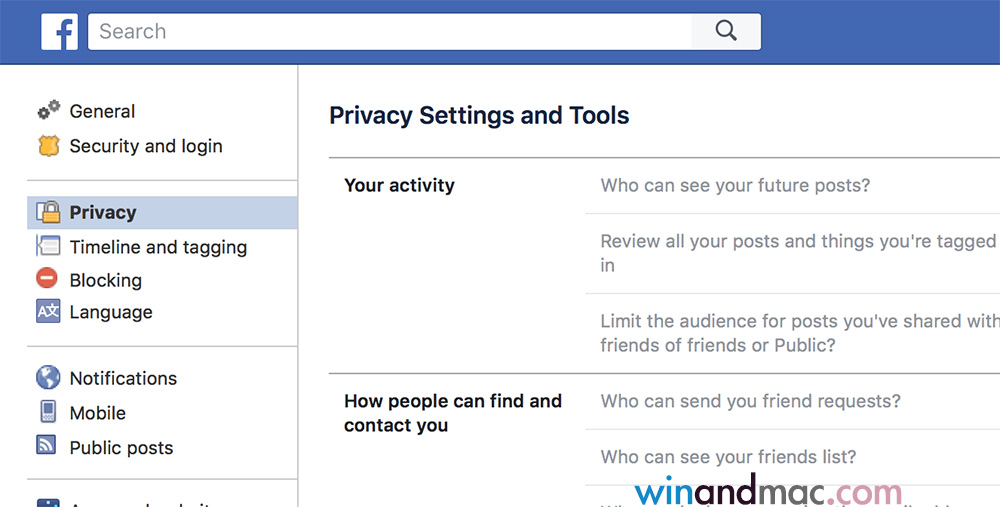Image resolution: width=1000 pixels, height=507 pixels.
Task: Click the Facebook logo icon
Action: [x=60, y=32]
